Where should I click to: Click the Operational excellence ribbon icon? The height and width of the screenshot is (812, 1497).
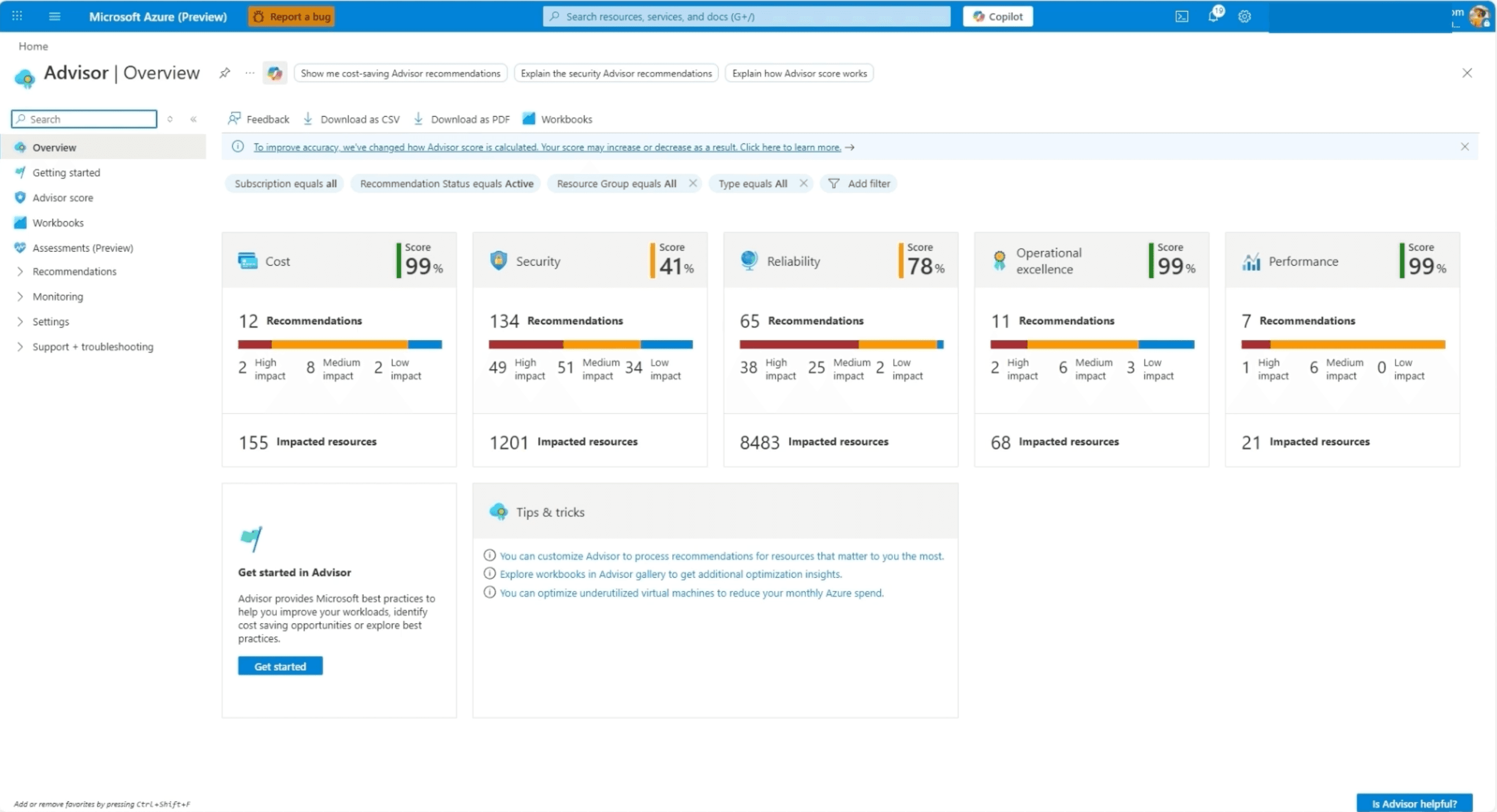(x=1000, y=261)
